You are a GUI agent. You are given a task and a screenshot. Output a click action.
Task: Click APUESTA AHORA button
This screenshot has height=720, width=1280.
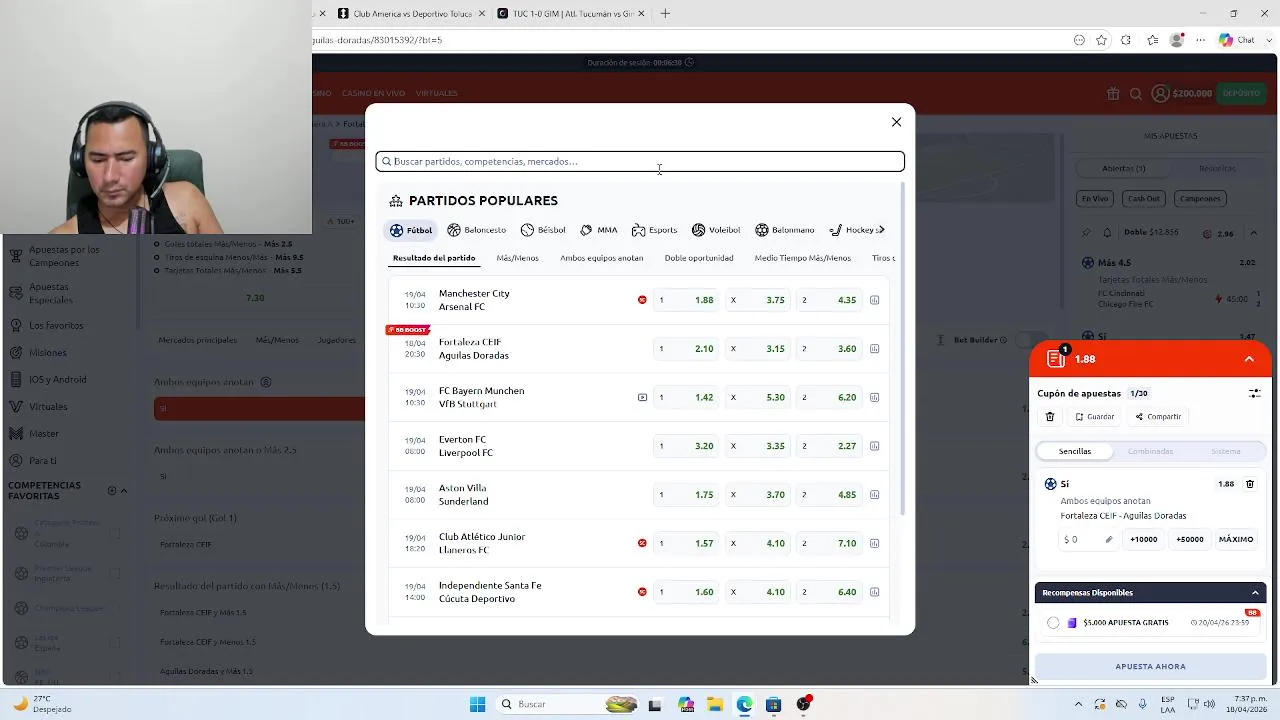(1150, 666)
